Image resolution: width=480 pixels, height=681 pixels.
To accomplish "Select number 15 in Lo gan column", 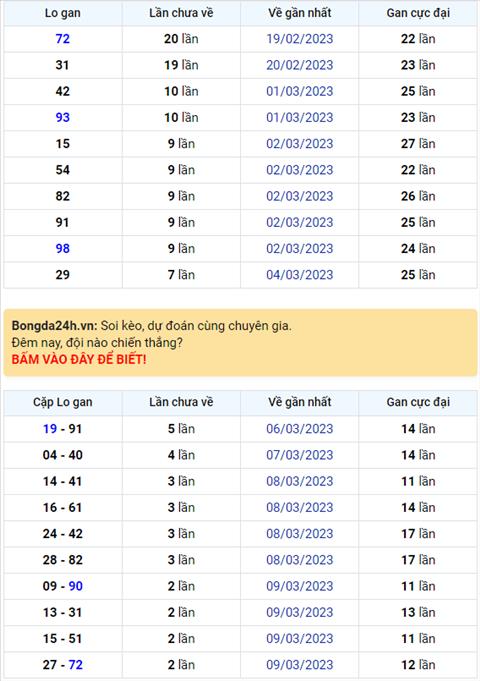I will [63, 144].
